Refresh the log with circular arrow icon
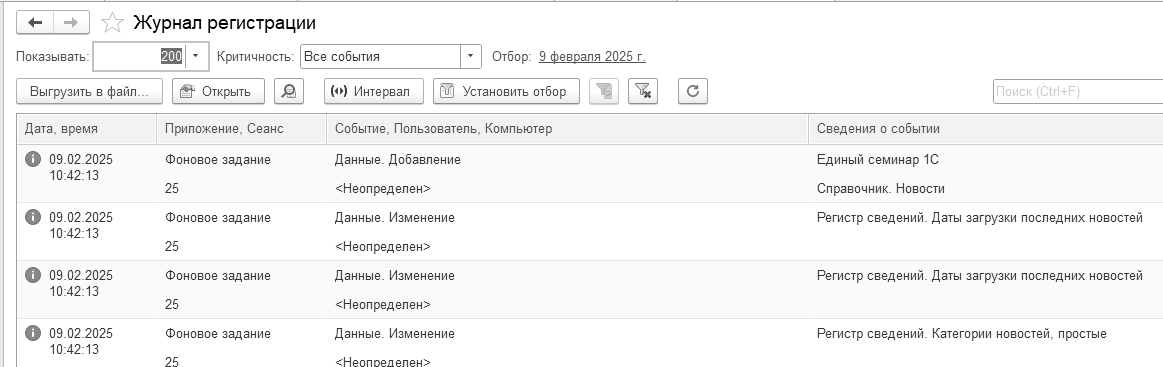Screen dimensions: 1163x367 tap(693, 91)
